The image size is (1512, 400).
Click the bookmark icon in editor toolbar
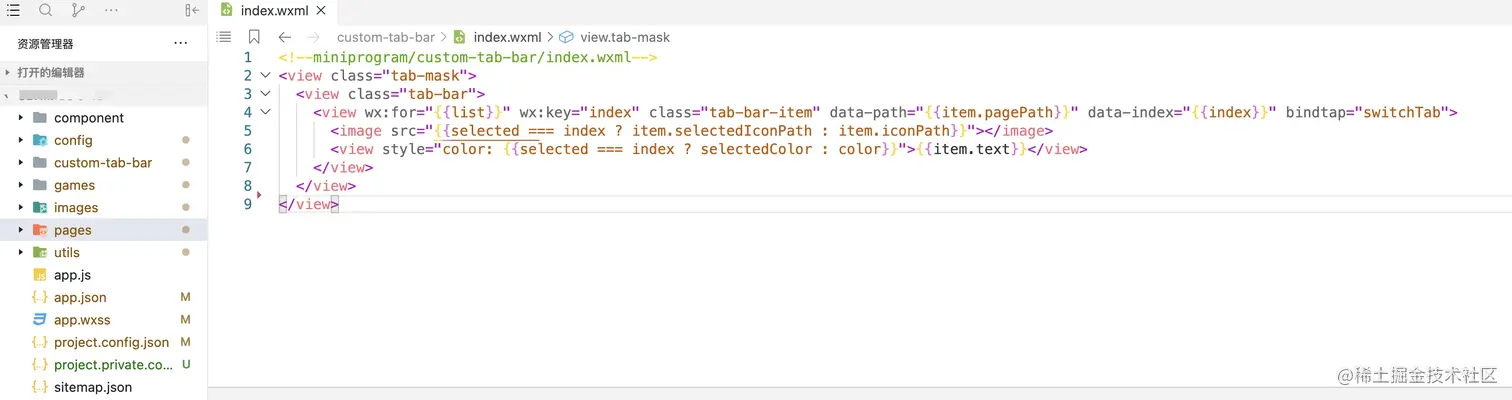coord(254,37)
